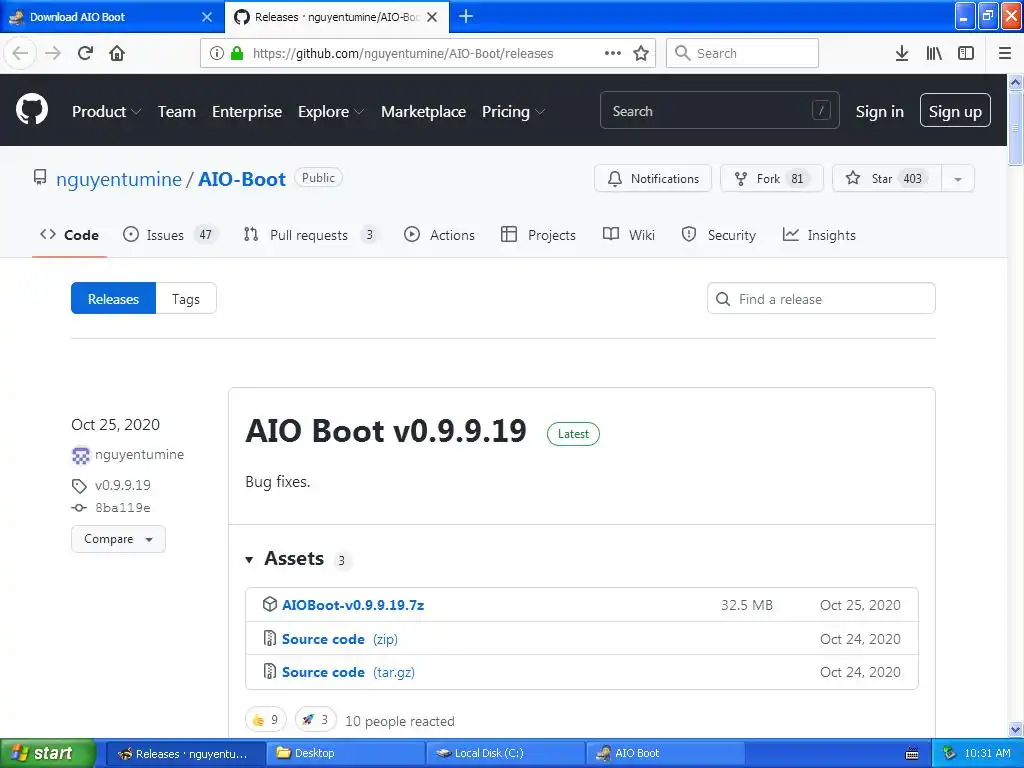Reload the page with the refresh icon
Viewport: 1024px width, 768px height.
coord(85,54)
